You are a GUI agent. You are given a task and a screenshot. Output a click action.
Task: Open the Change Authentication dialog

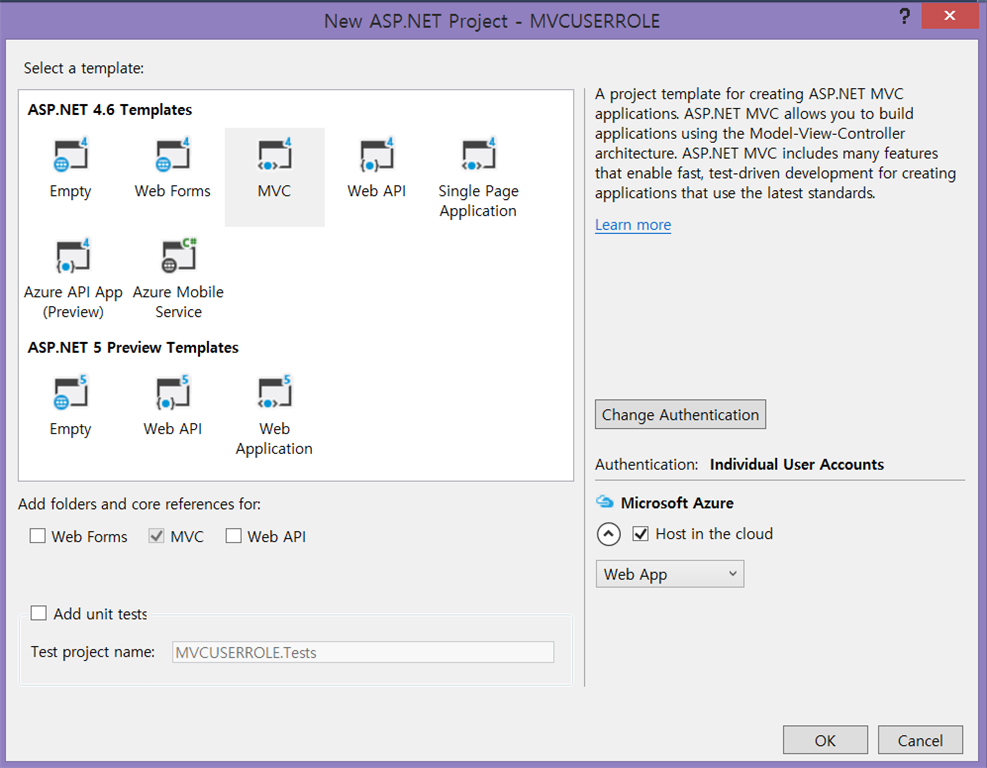click(x=680, y=414)
